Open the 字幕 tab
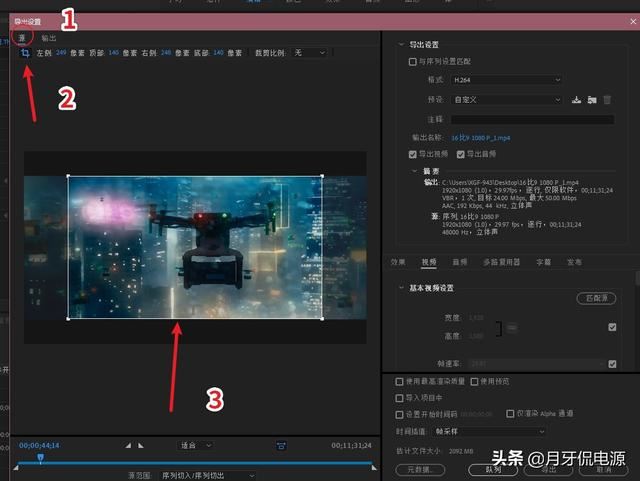The image size is (640, 481). pos(544,262)
